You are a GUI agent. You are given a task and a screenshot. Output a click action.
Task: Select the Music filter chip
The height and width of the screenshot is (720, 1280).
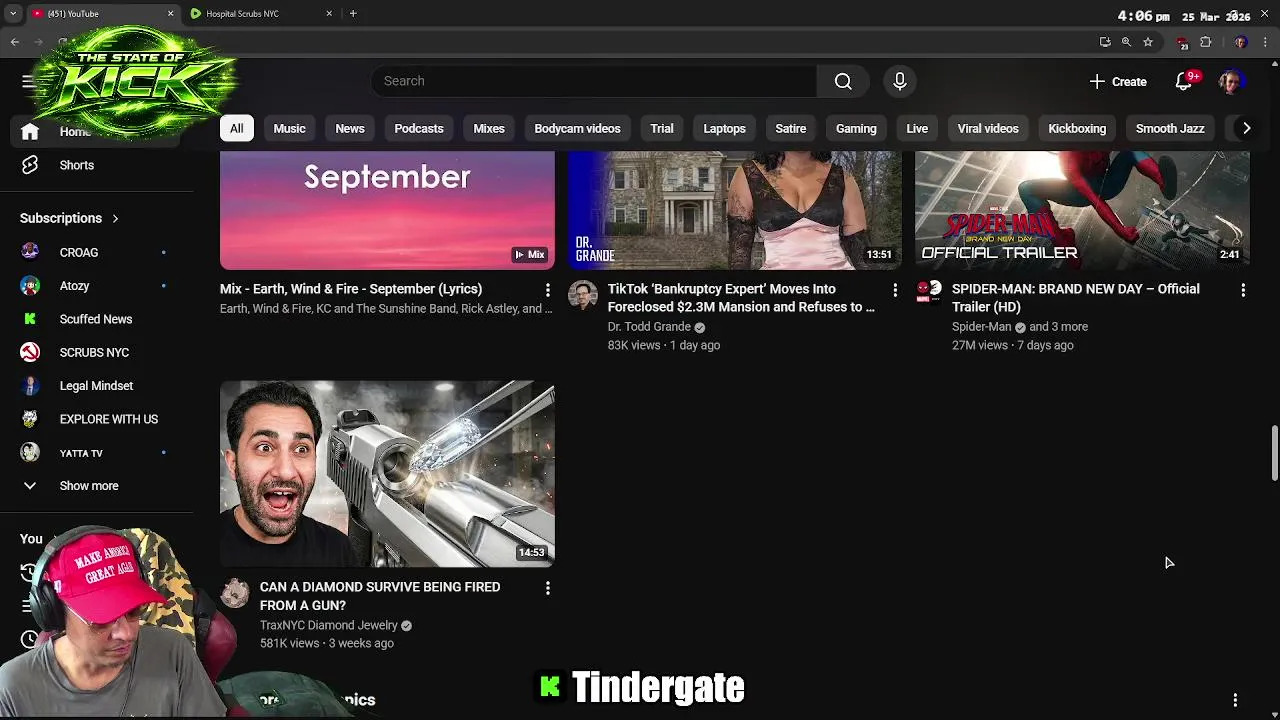[289, 128]
